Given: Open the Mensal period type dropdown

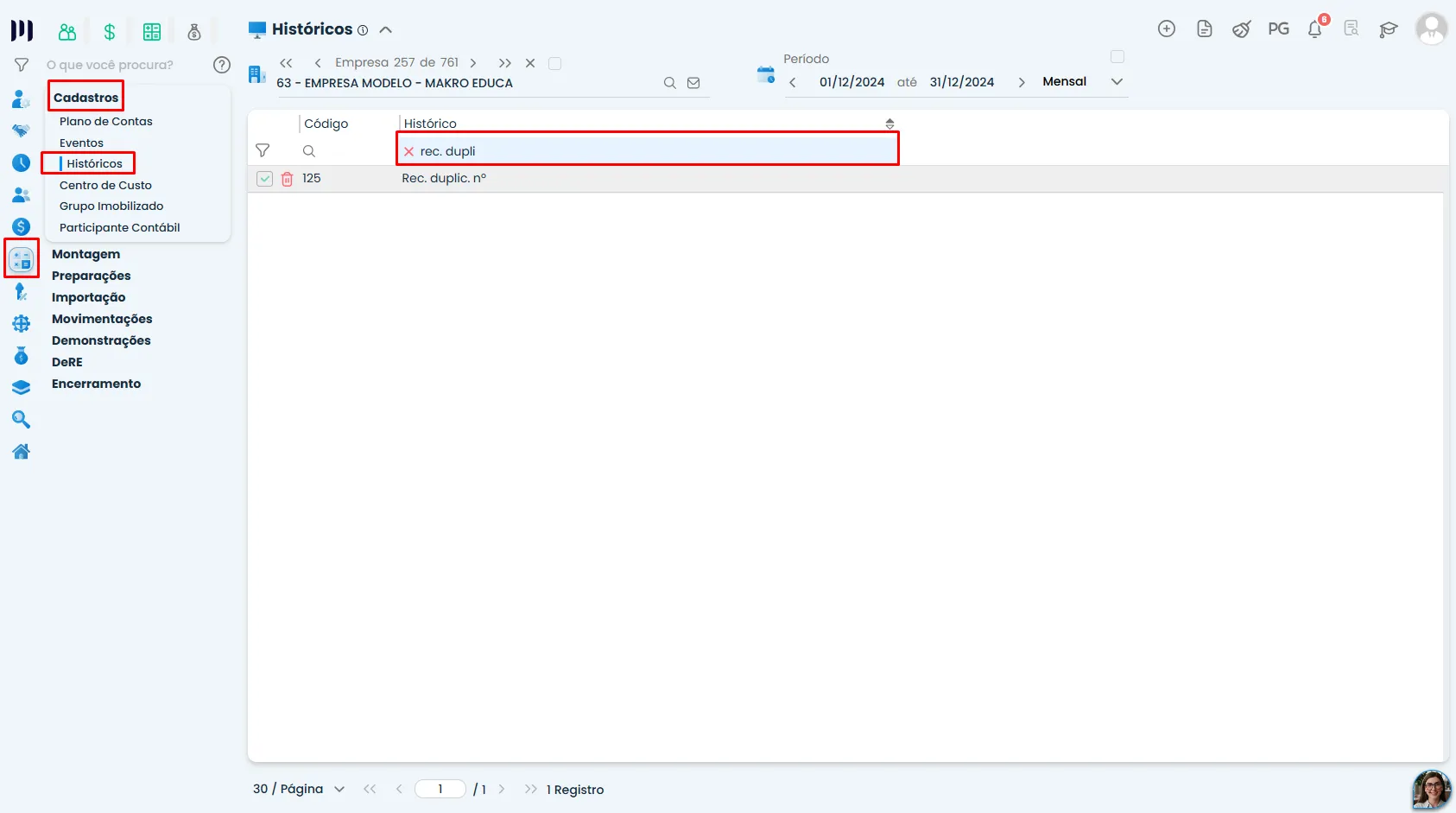Looking at the screenshot, I should click(1083, 81).
